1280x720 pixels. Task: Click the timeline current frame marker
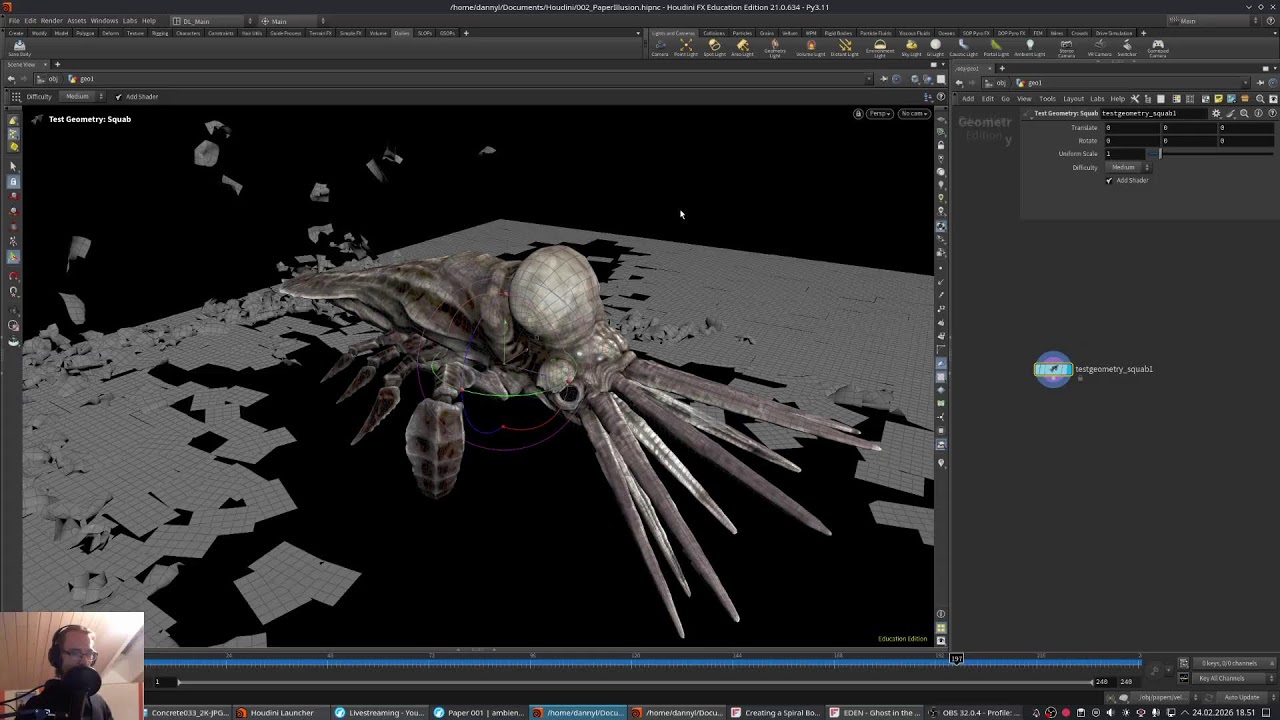[956, 659]
